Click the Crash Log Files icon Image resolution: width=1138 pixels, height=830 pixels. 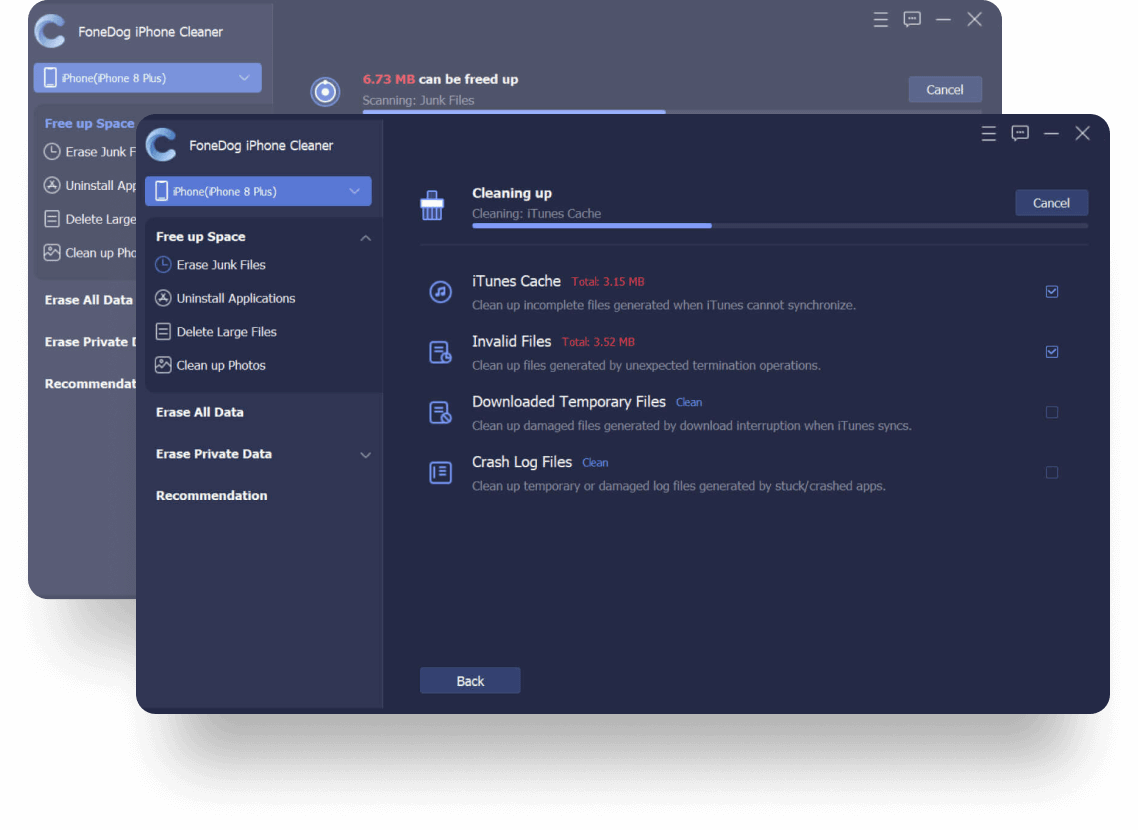[x=441, y=472]
